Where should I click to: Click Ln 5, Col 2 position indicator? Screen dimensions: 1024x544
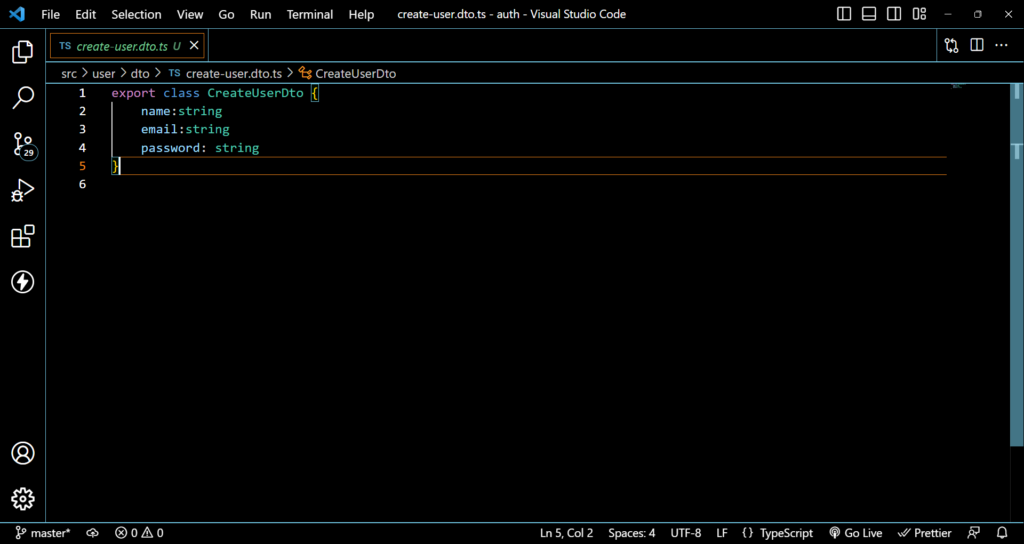point(567,533)
